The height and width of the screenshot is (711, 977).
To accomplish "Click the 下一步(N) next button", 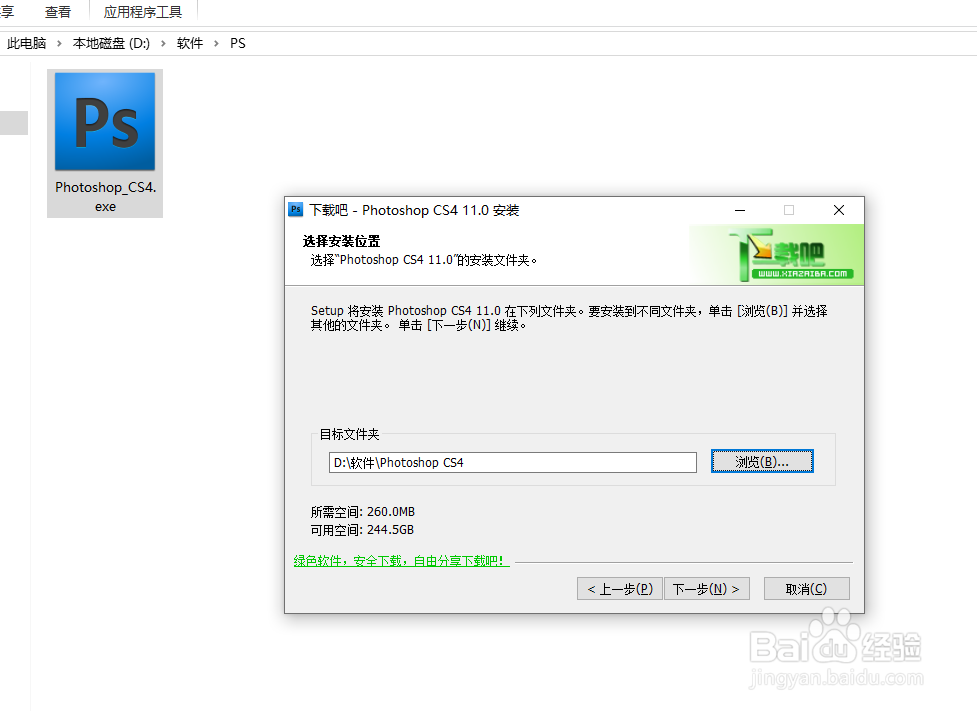I will (x=707, y=588).
